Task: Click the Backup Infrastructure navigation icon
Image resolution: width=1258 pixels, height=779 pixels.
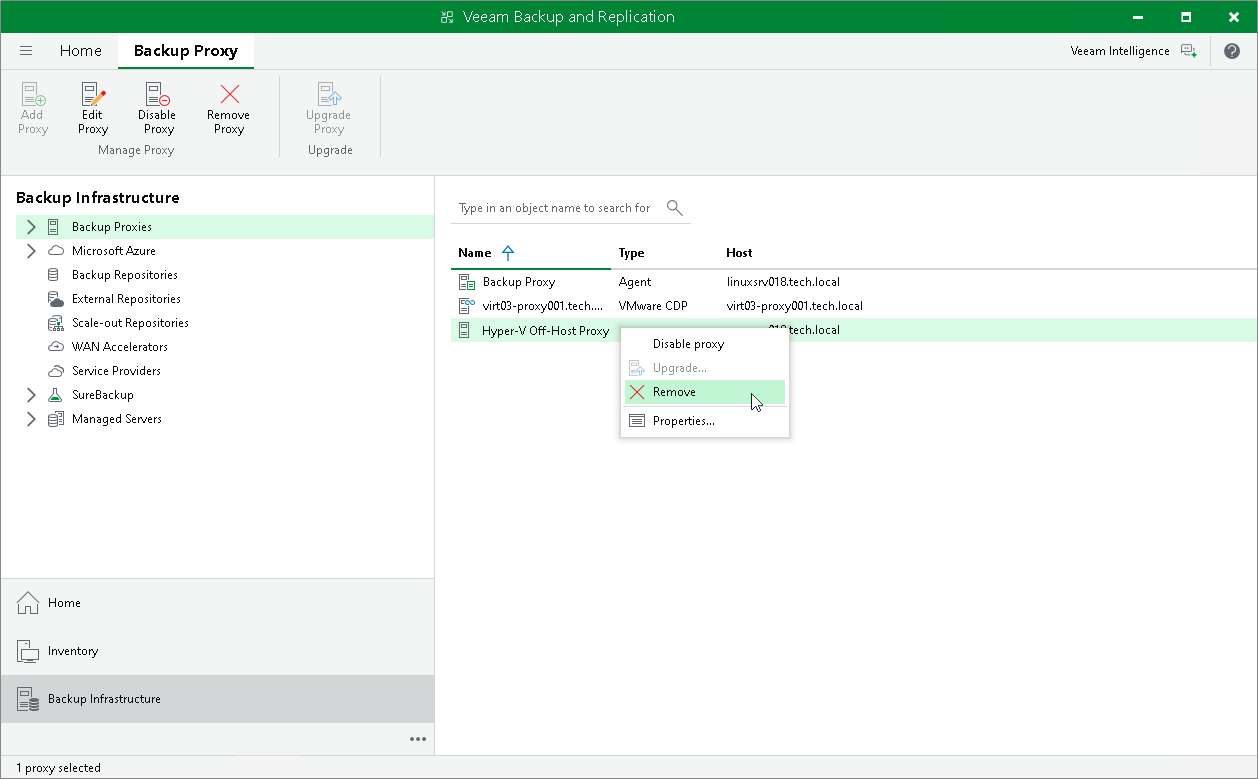Action: pyautogui.click(x=28, y=699)
